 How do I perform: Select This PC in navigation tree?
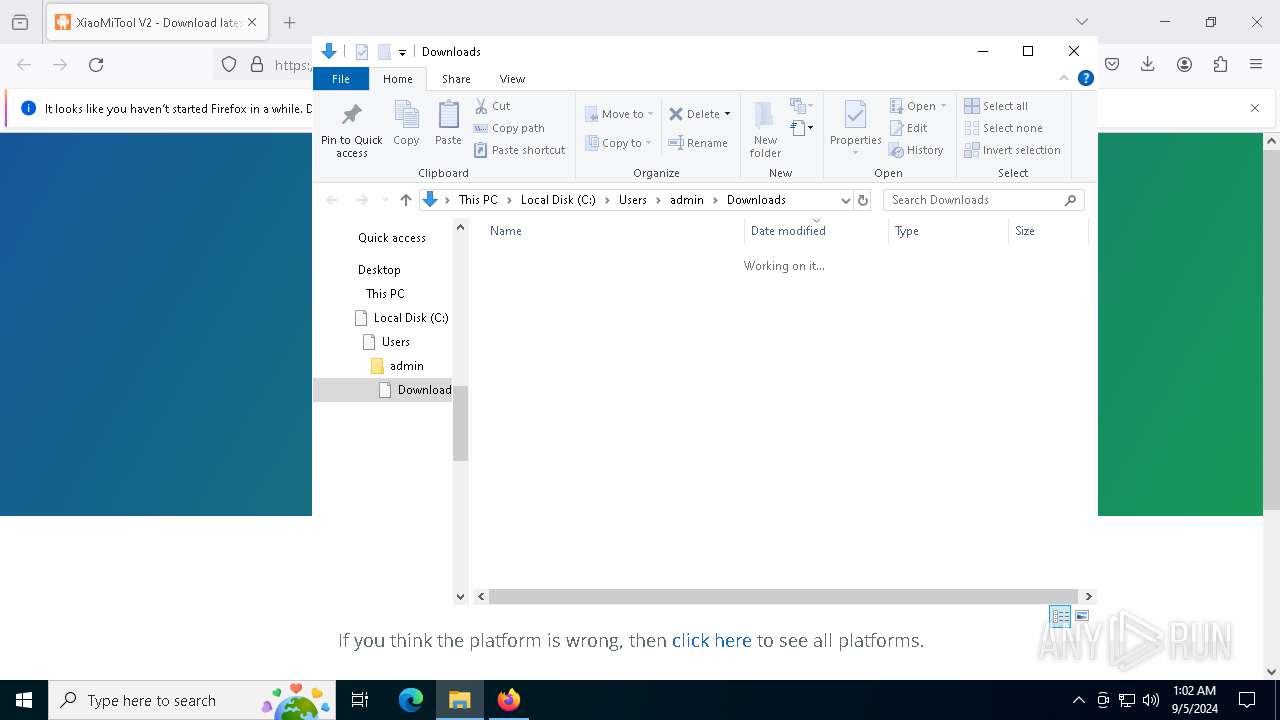tap(385, 294)
